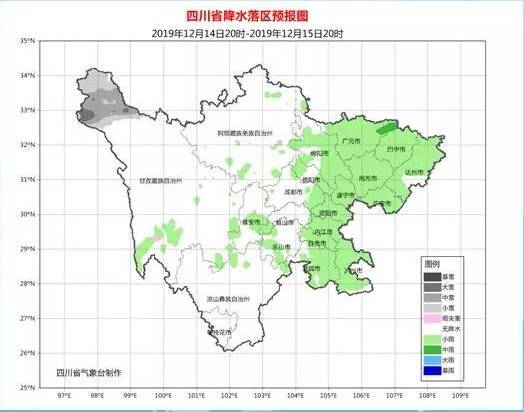Click the red map title 四川省降水落区预报图
The image size is (524, 412).
[247, 16]
